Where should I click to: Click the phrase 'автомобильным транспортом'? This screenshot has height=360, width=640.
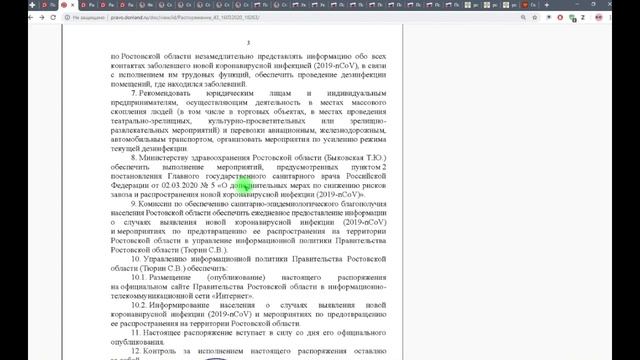click(x=162, y=139)
